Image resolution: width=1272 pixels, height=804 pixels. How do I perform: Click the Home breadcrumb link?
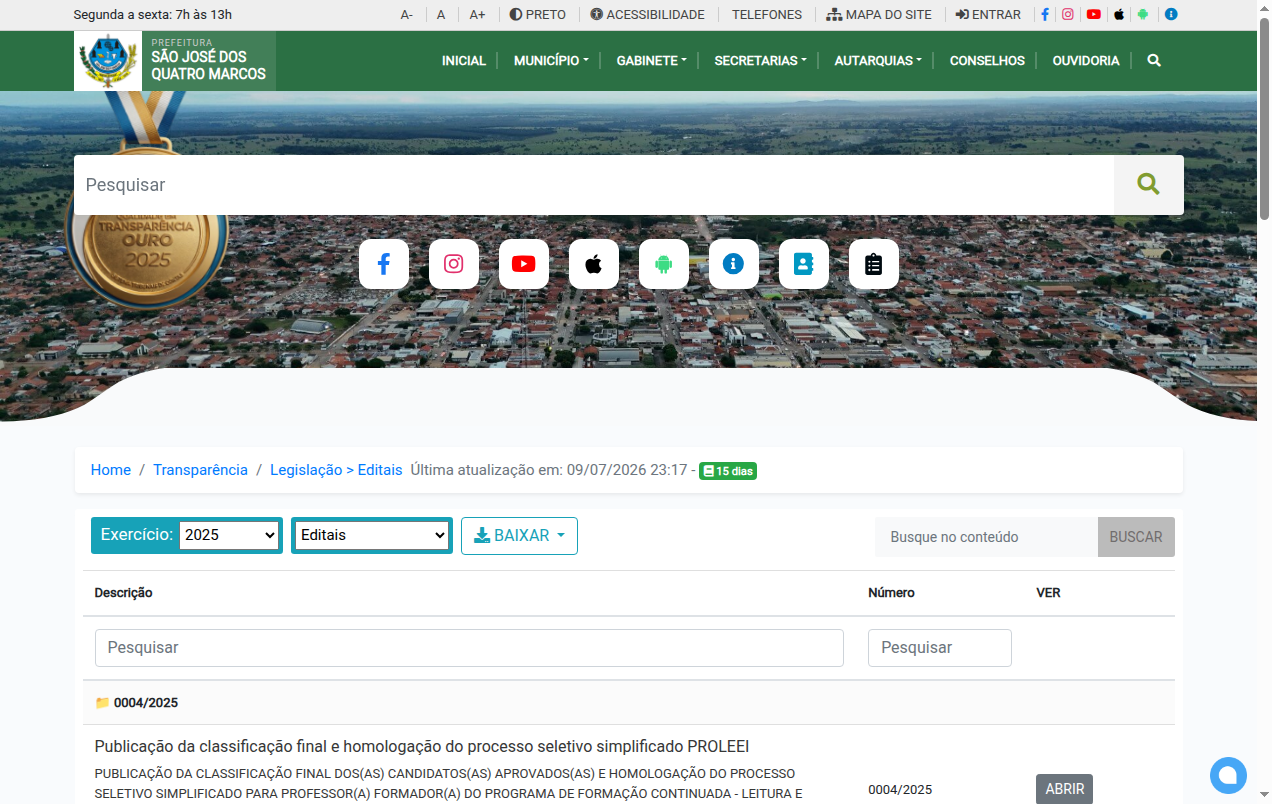tap(111, 470)
